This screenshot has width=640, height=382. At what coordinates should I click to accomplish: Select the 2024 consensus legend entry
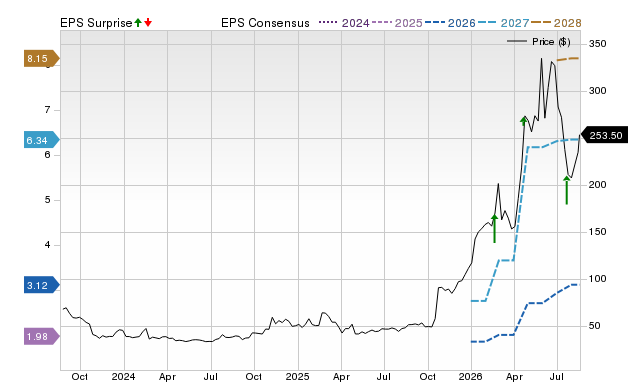(x=344, y=23)
